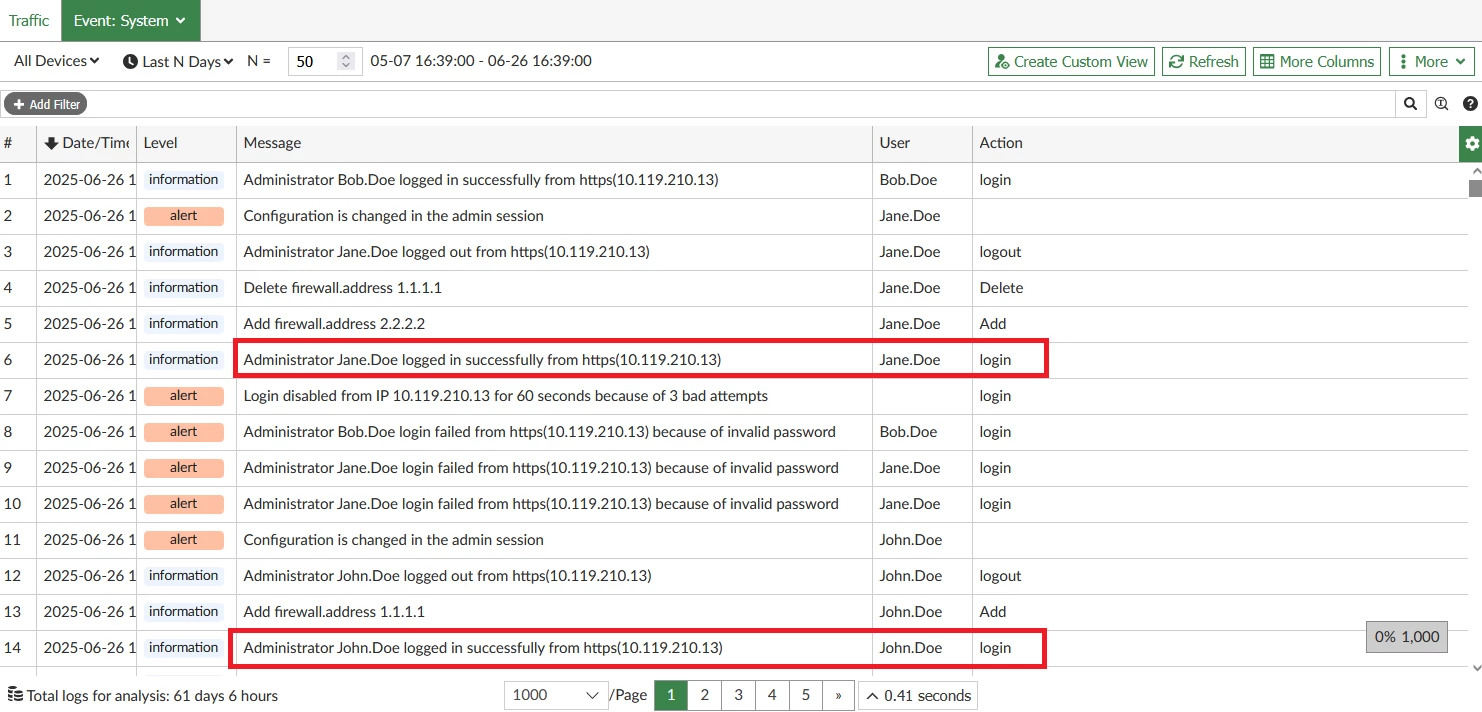
Task: Click the clock icon for Last N Days
Action: [130, 62]
